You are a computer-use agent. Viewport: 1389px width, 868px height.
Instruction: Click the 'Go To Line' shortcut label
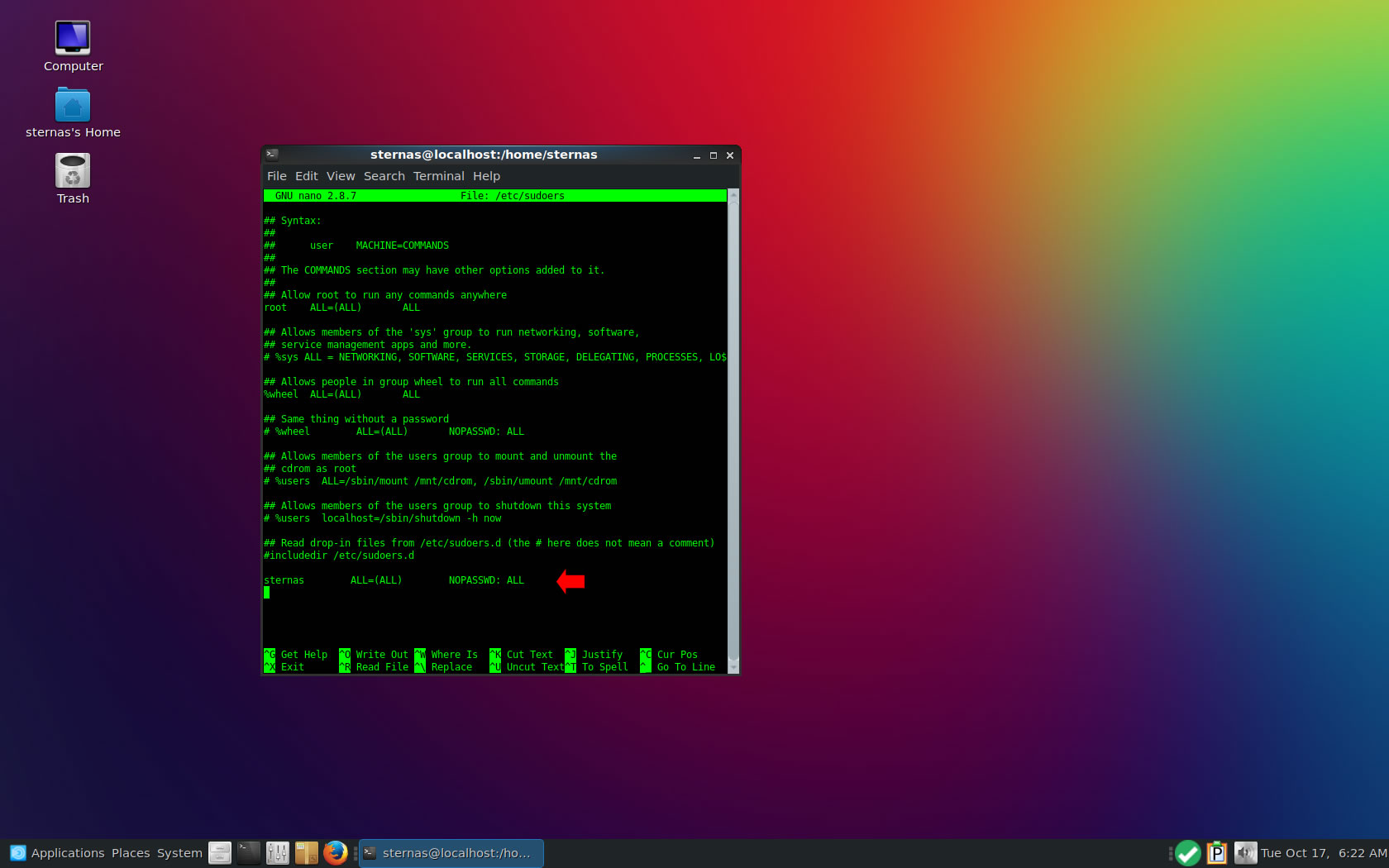tap(685, 667)
